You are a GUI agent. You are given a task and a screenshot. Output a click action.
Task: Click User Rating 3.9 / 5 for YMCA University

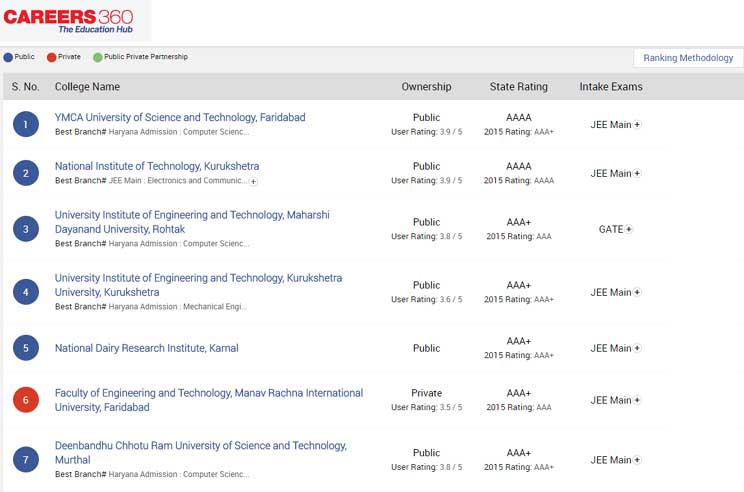(x=427, y=132)
